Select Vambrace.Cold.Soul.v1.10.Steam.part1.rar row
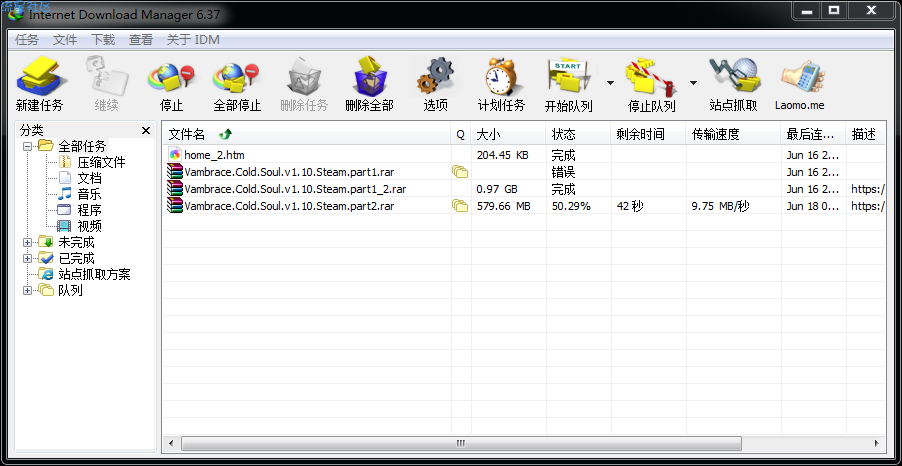Image resolution: width=902 pixels, height=466 pixels. tap(523, 171)
